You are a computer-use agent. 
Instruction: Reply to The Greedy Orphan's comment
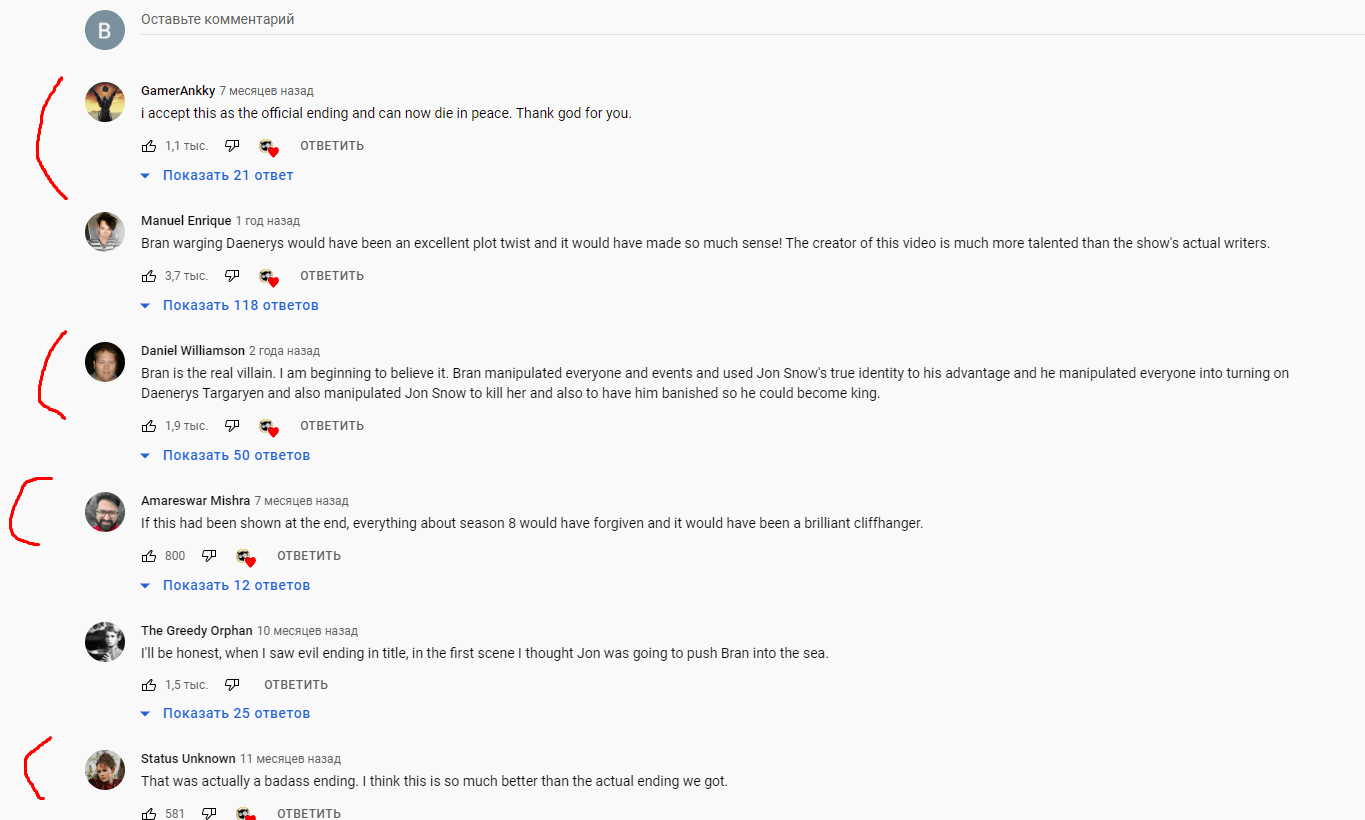(296, 685)
